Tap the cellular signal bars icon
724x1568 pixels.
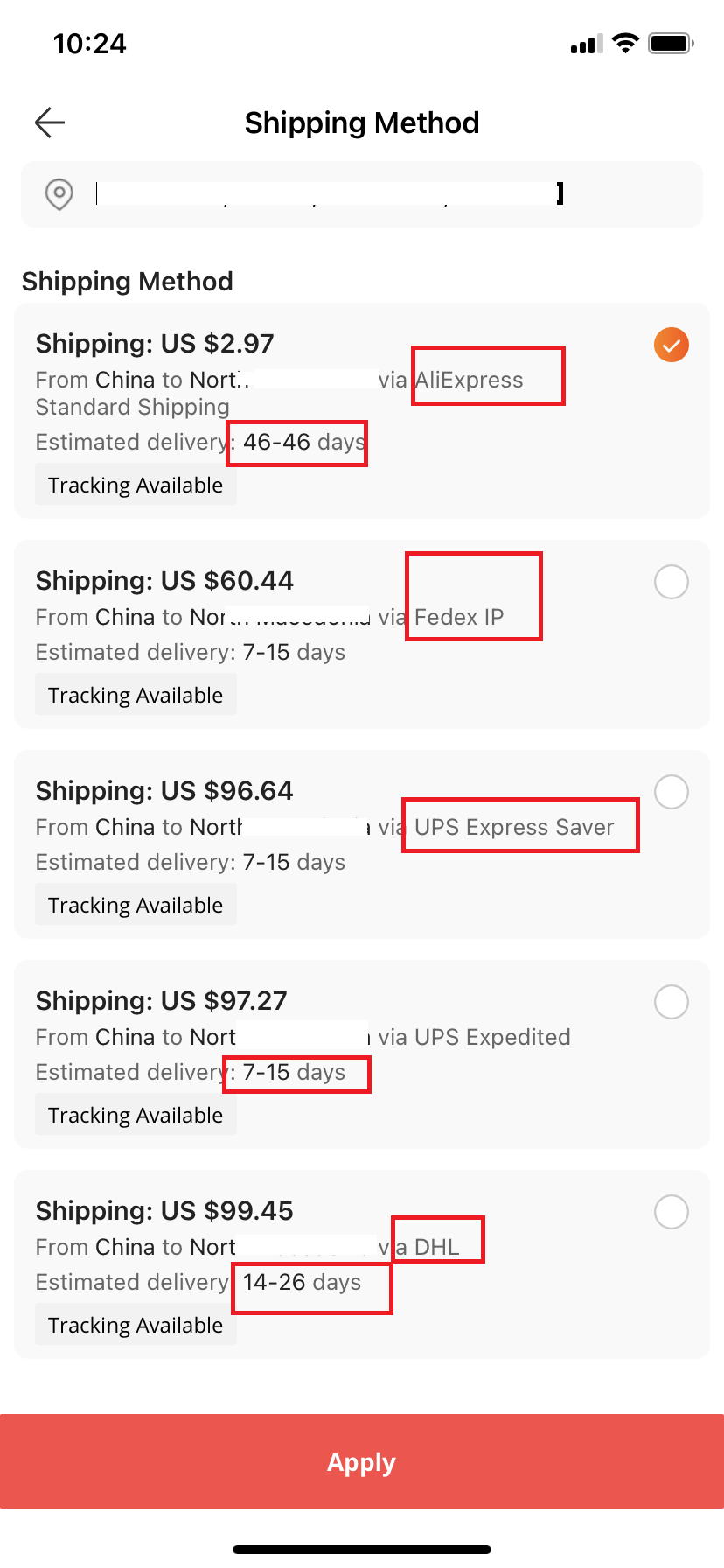[586, 44]
